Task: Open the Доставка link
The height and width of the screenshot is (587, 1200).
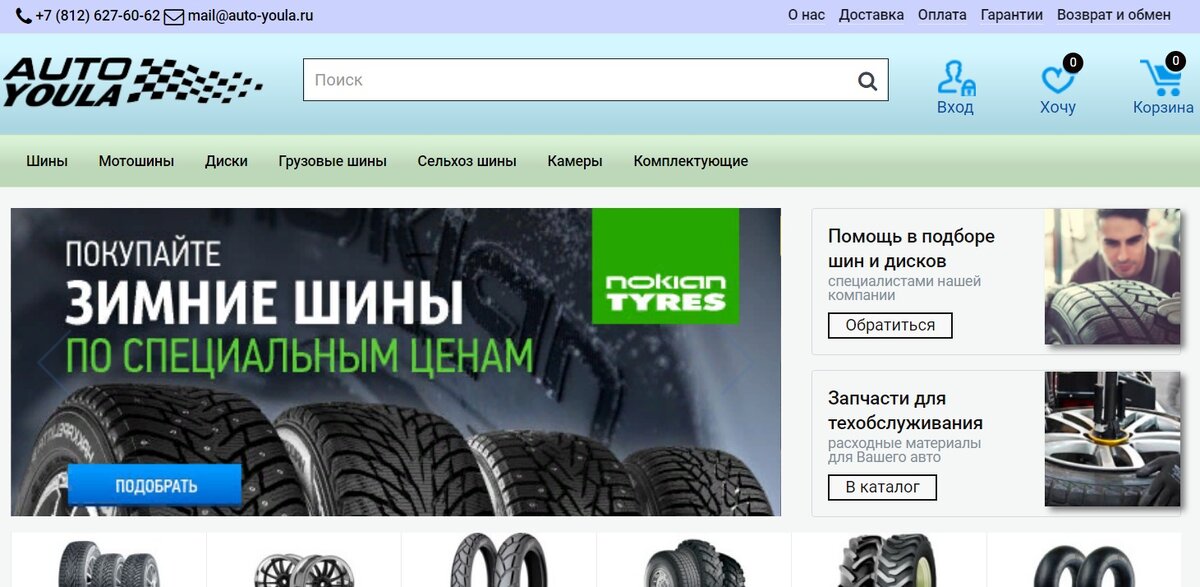Action: pyautogui.click(x=871, y=15)
